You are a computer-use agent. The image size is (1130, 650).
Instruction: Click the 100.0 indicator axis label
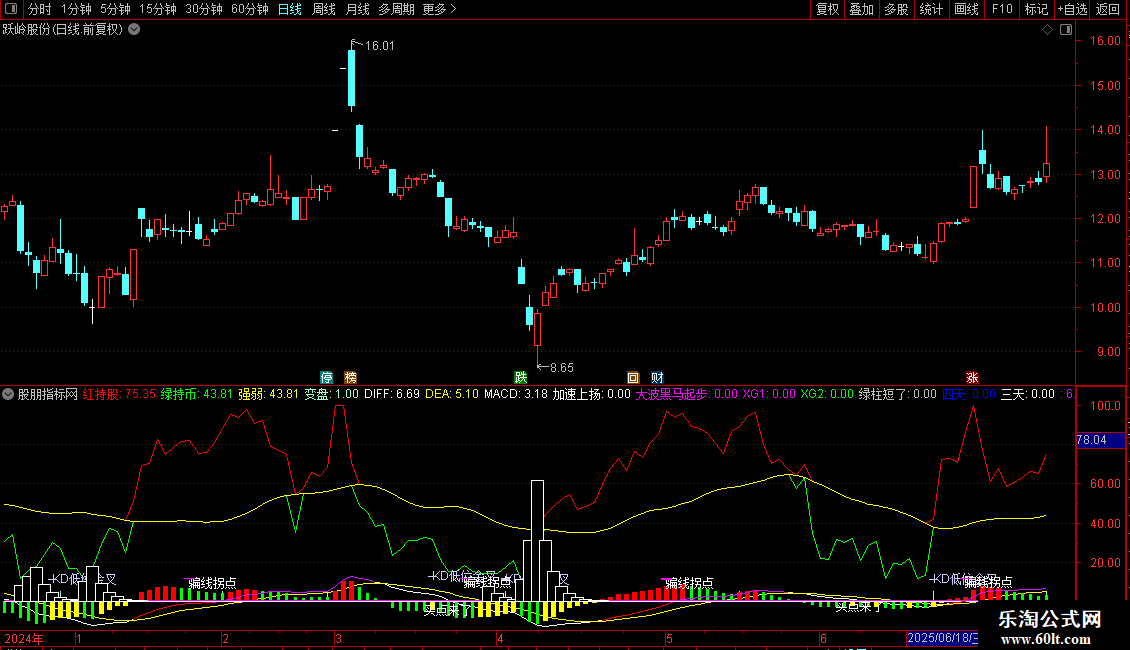[x=1105, y=406]
